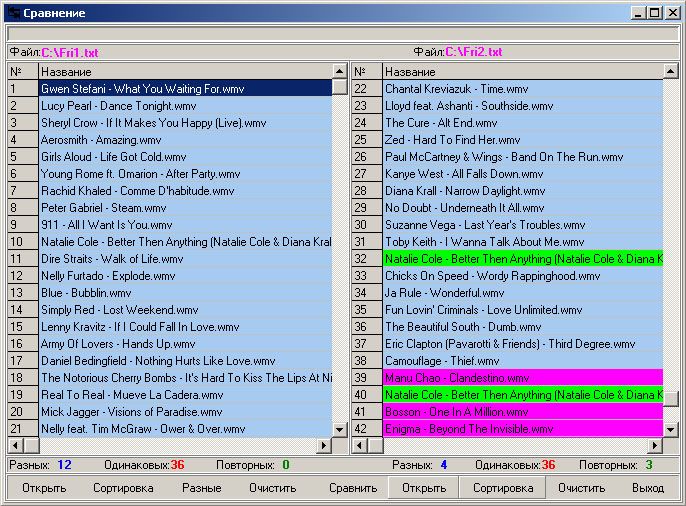
Task: Select row No Doubt - Underneath It All.wmv
Action: click(523, 208)
